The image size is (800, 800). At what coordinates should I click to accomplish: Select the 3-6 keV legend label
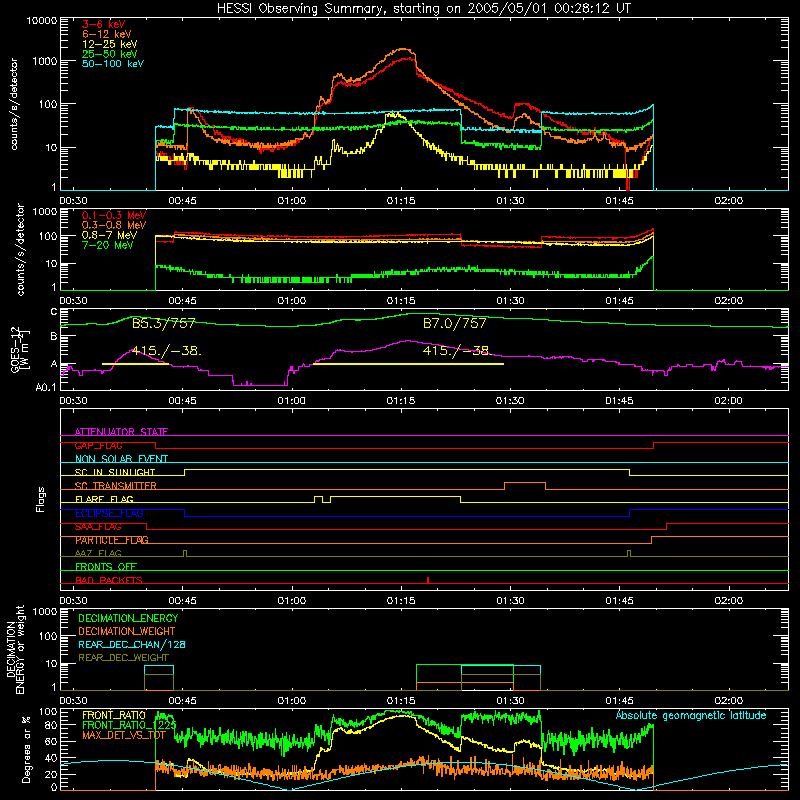[x=103, y=24]
